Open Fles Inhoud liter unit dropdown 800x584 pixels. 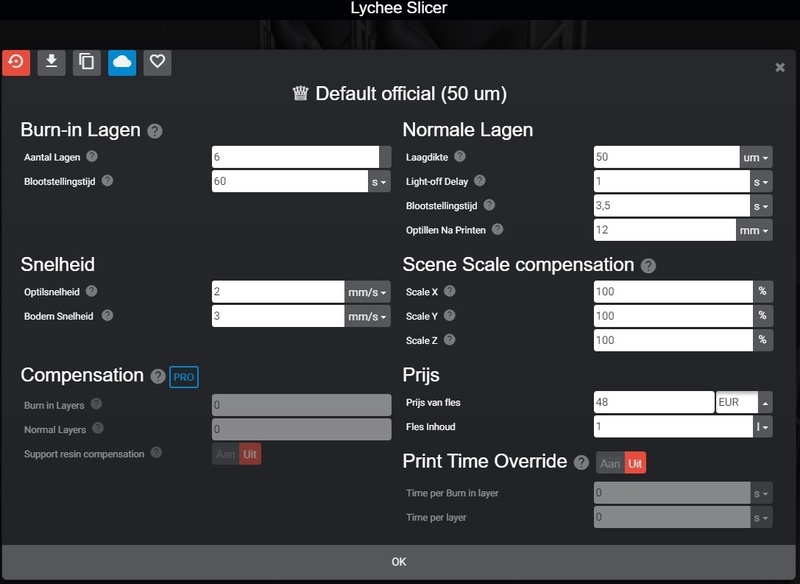tap(763, 426)
